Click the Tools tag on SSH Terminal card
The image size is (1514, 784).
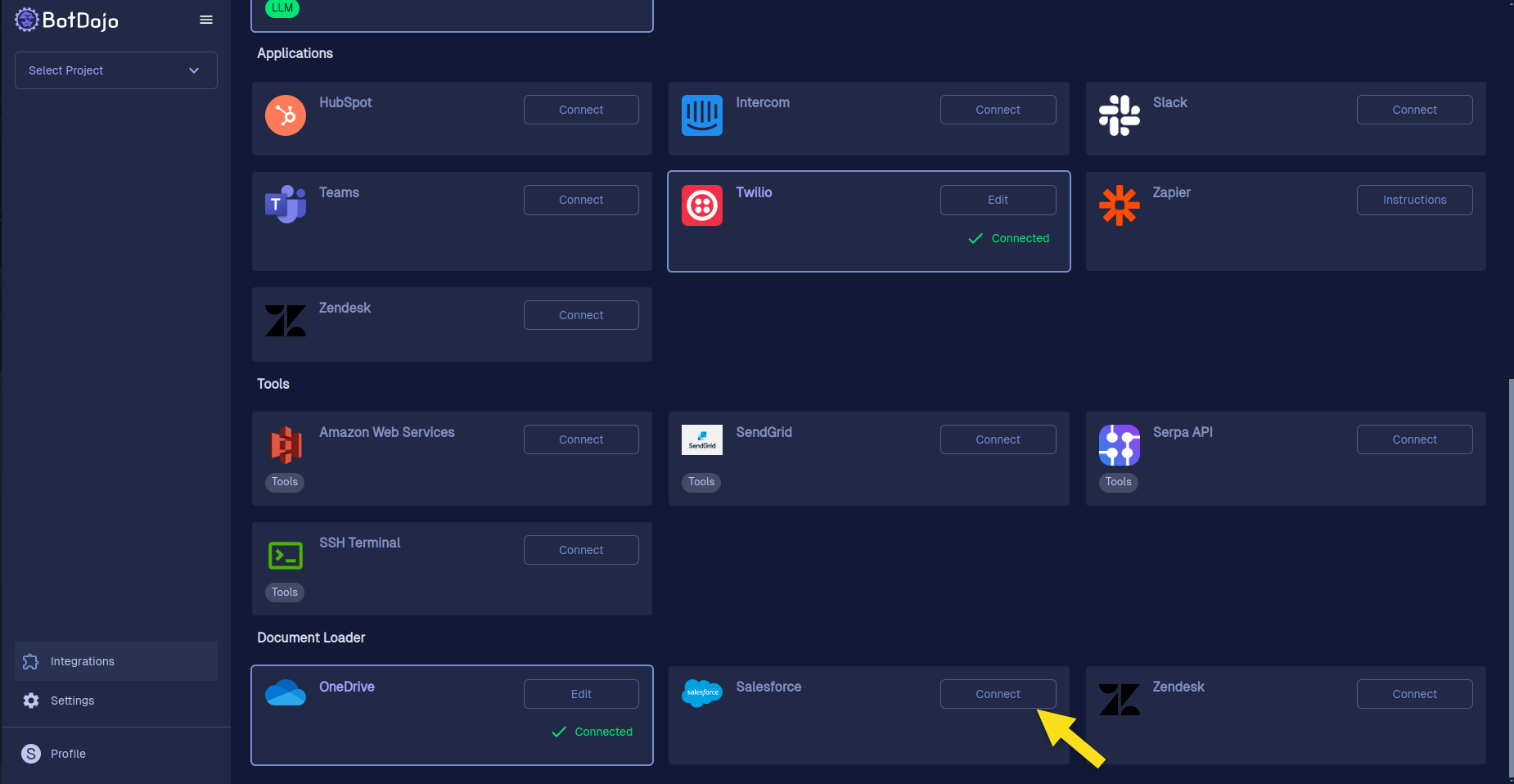pos(285,593)
